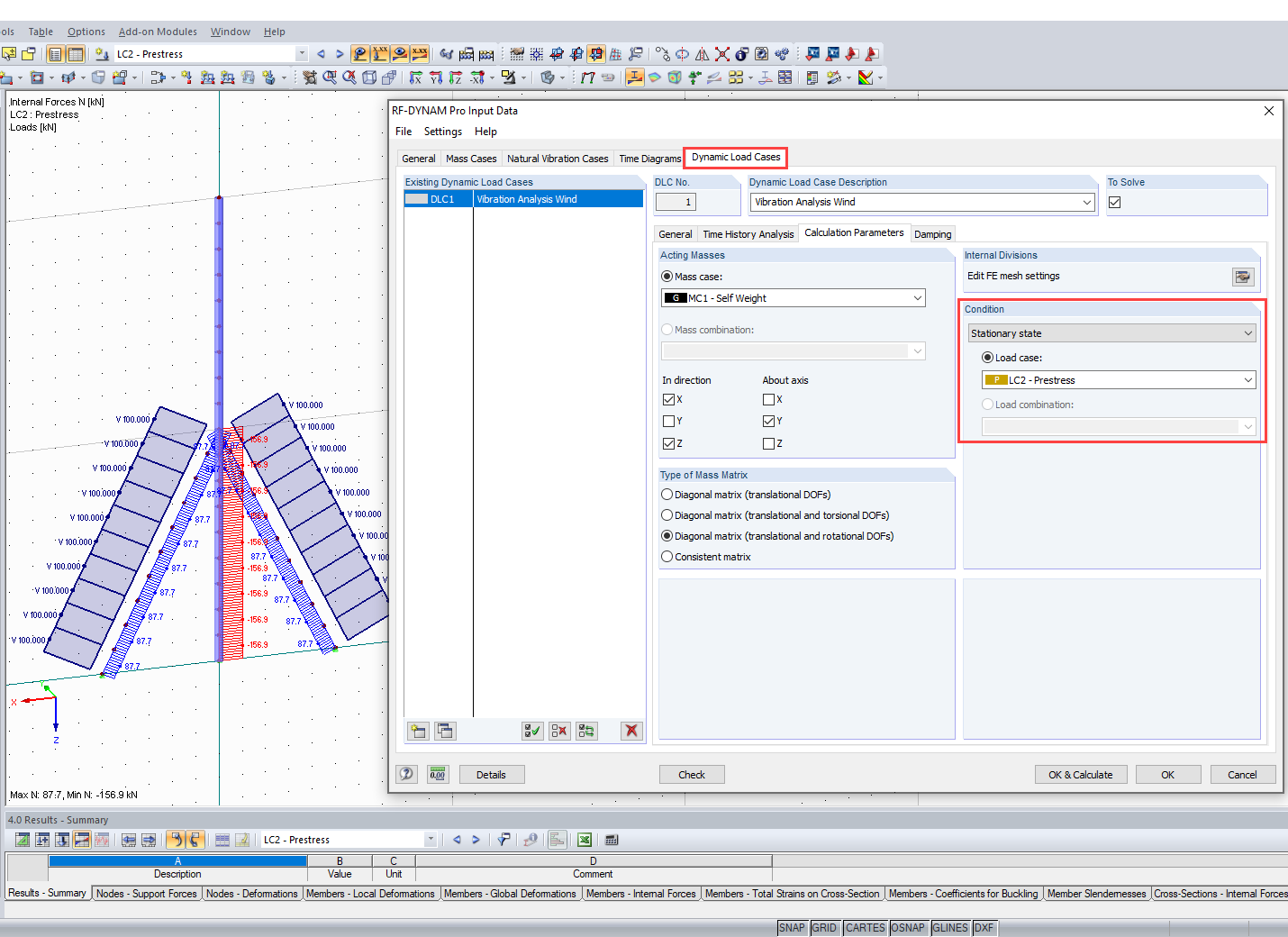Switch to Mass Cases tab
Image resolution: width=1288 pixels, height=937 pixels.
click(x=471, y=159)
